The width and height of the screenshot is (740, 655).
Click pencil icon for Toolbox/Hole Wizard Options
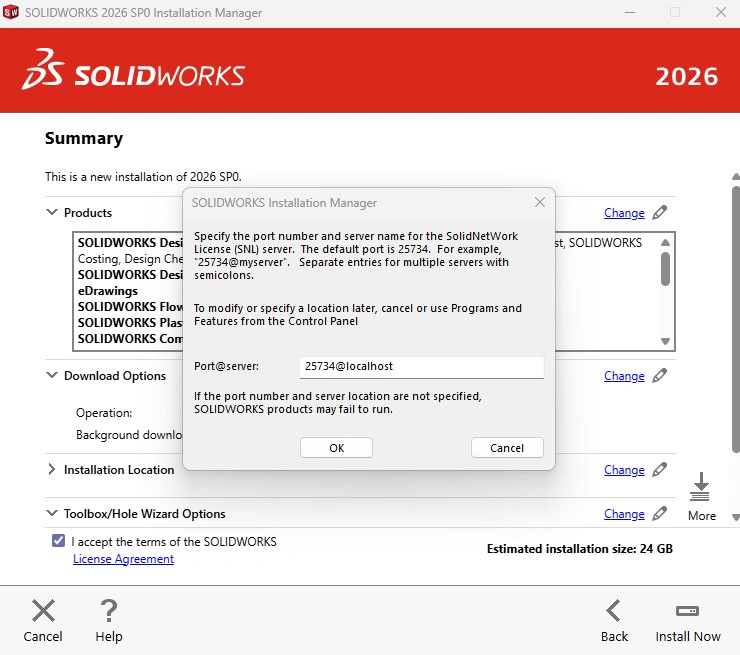pyautogui.click(x=660, y=513)
